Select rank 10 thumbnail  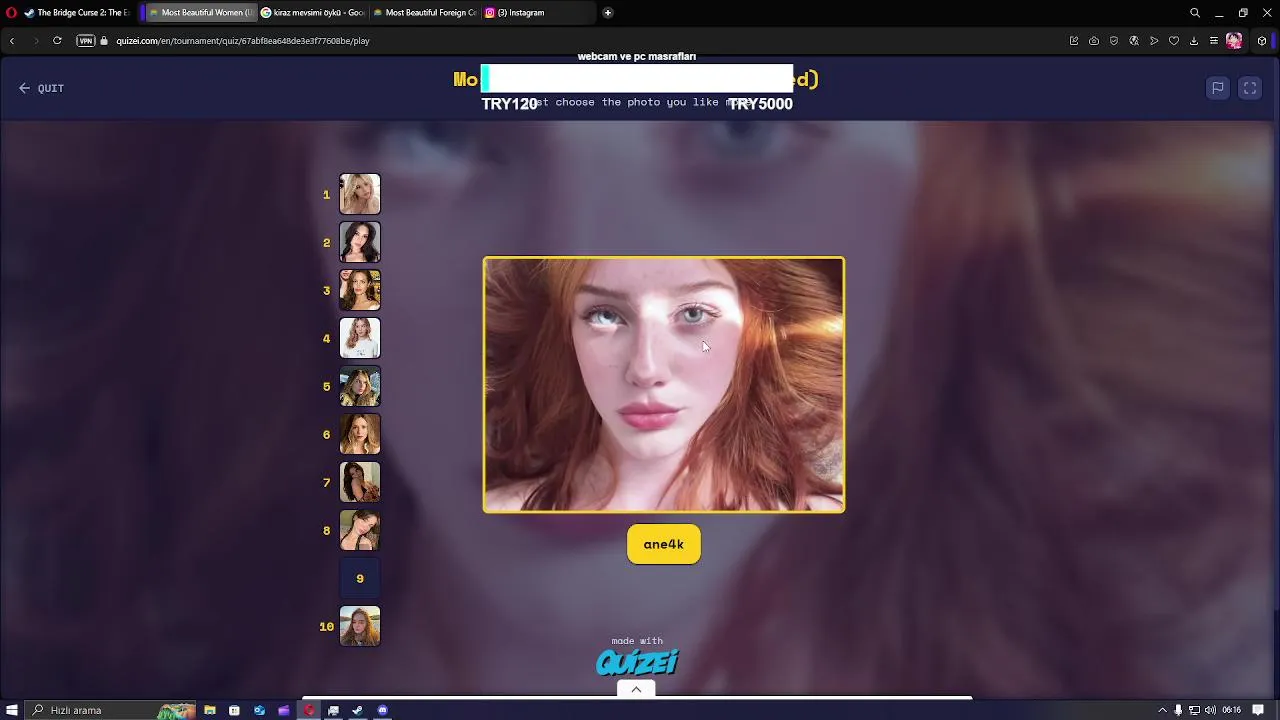pos(360,626)
